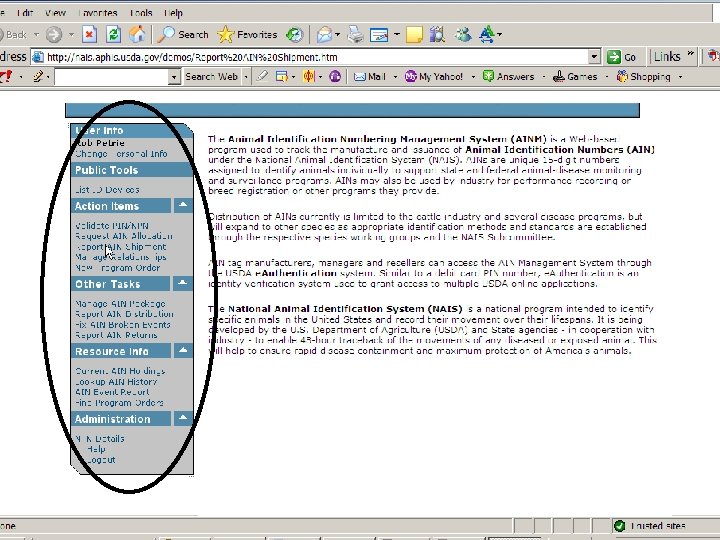Open Shopping toolbar button
Screen dimensions: 720x540
click(x=644, y=77)
